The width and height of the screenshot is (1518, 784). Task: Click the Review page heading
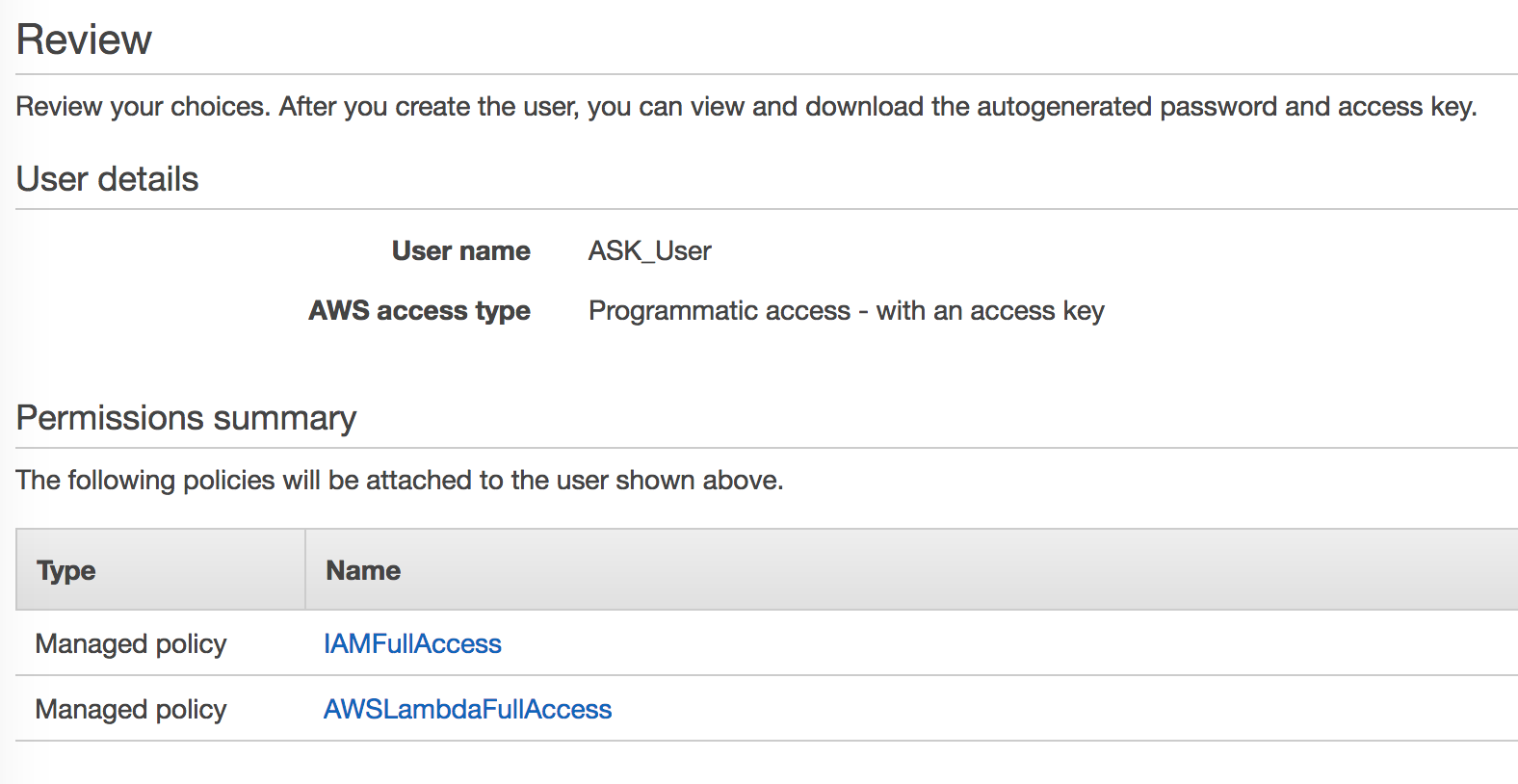(84, 39)
